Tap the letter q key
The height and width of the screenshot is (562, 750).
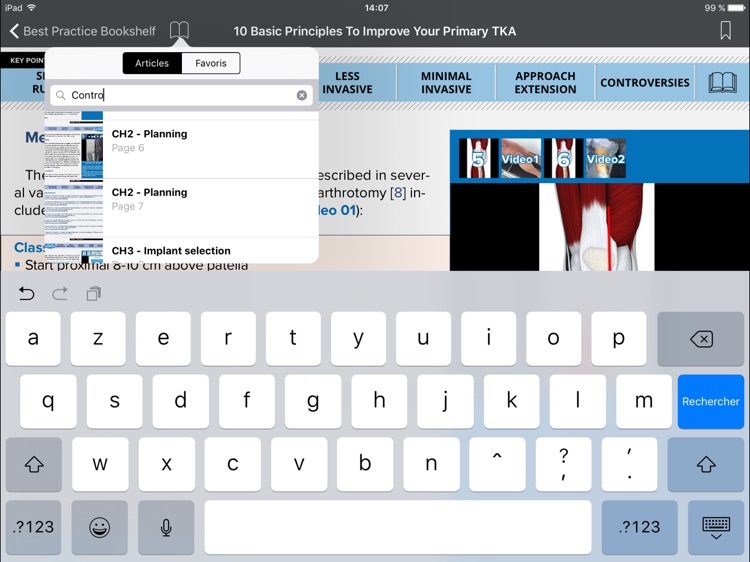[x=48, y=401]
